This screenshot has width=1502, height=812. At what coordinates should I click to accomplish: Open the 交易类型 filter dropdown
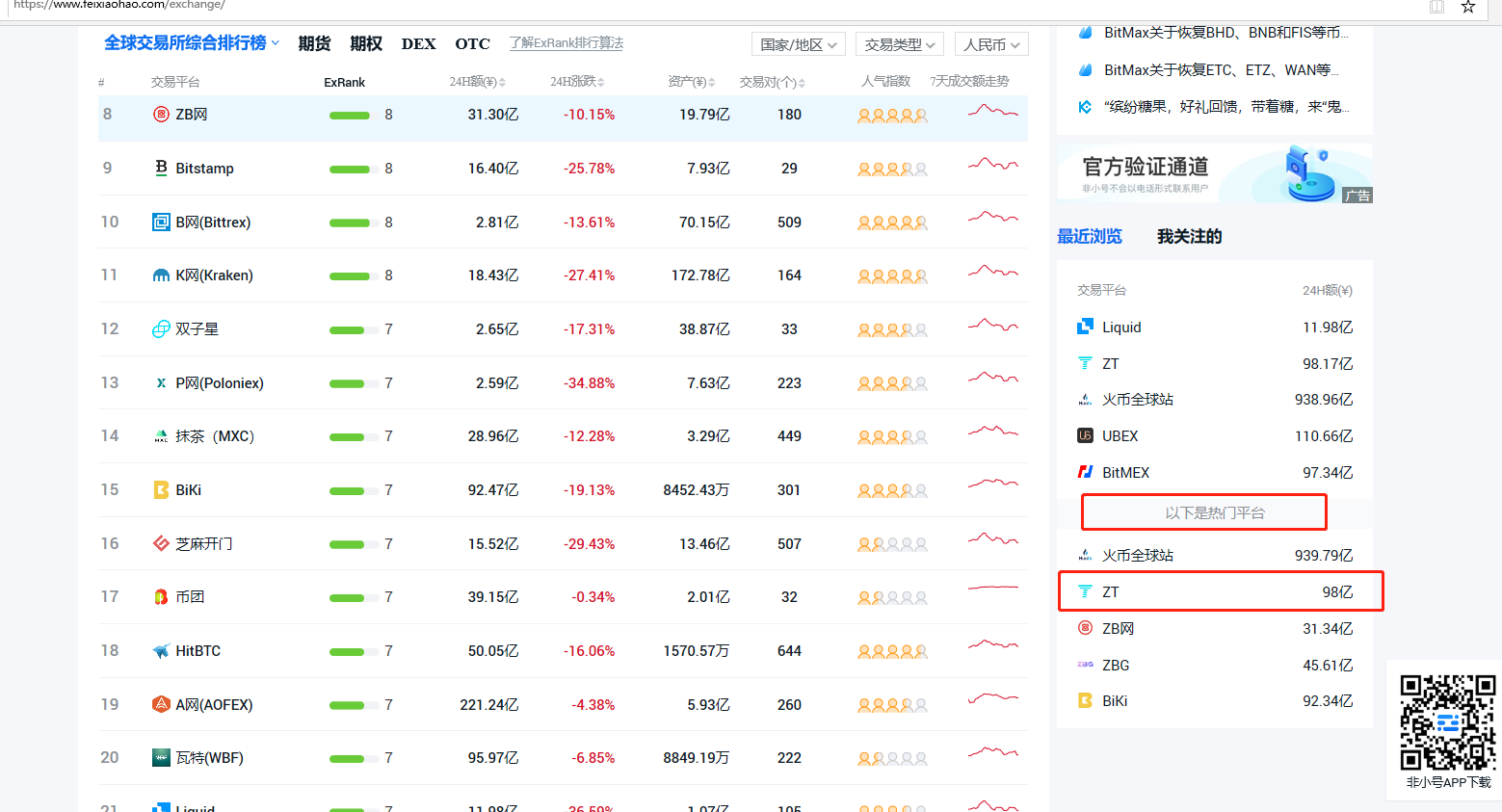tap(900, 44)
